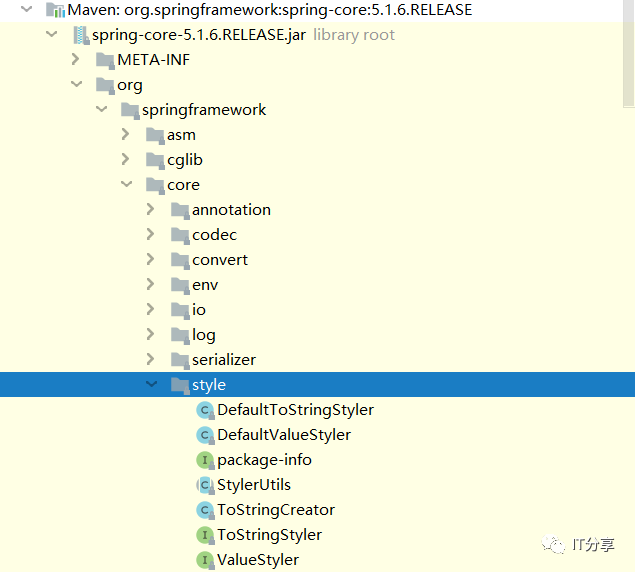This screenshot has height=572, width=635.
Task: Click the abstract class icon of StylerUtils
Action: coord(205,485)
